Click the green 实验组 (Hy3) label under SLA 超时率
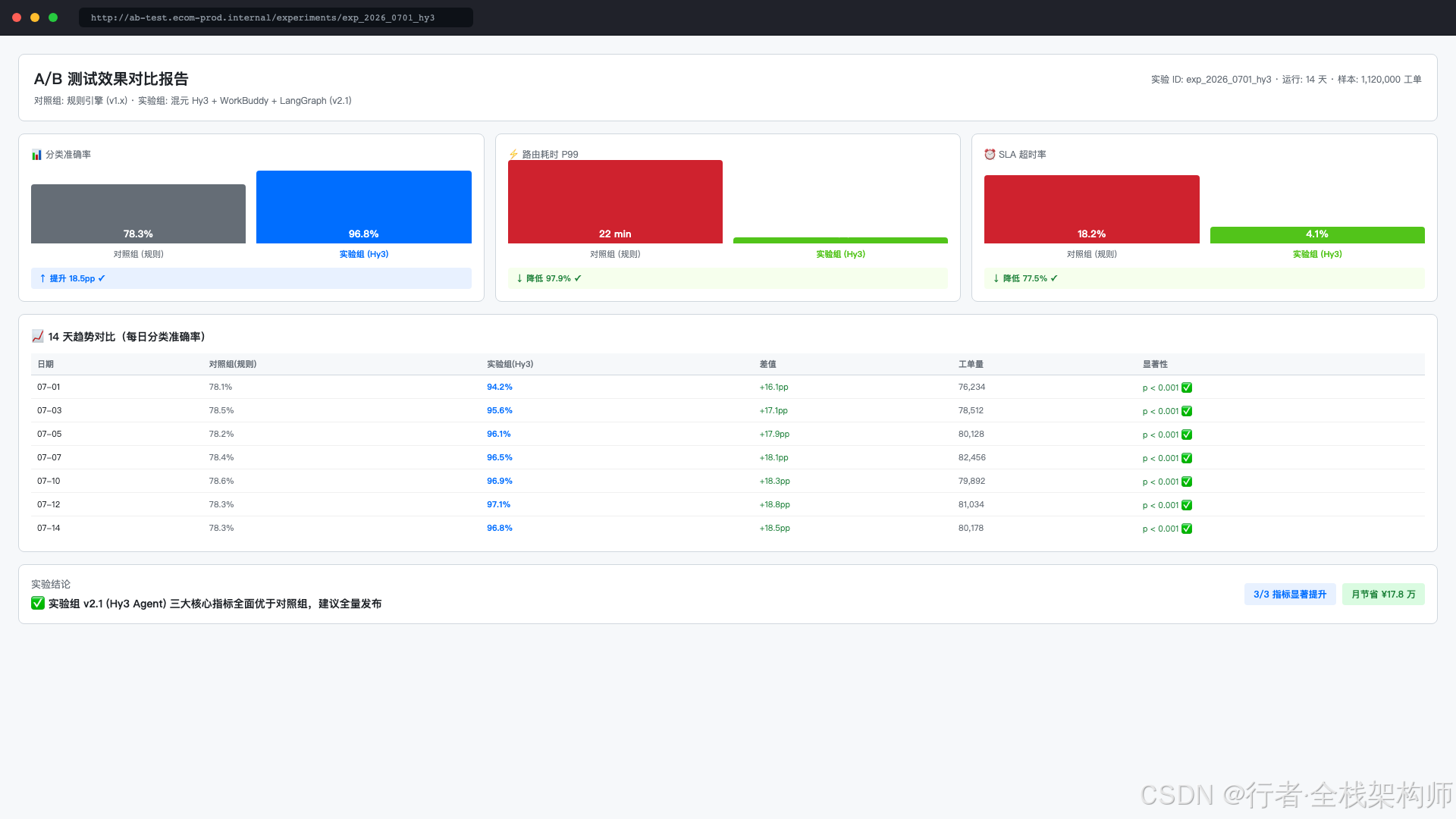The width and height of the screenshot is (1456, 819). click(x=1317, y=254)
